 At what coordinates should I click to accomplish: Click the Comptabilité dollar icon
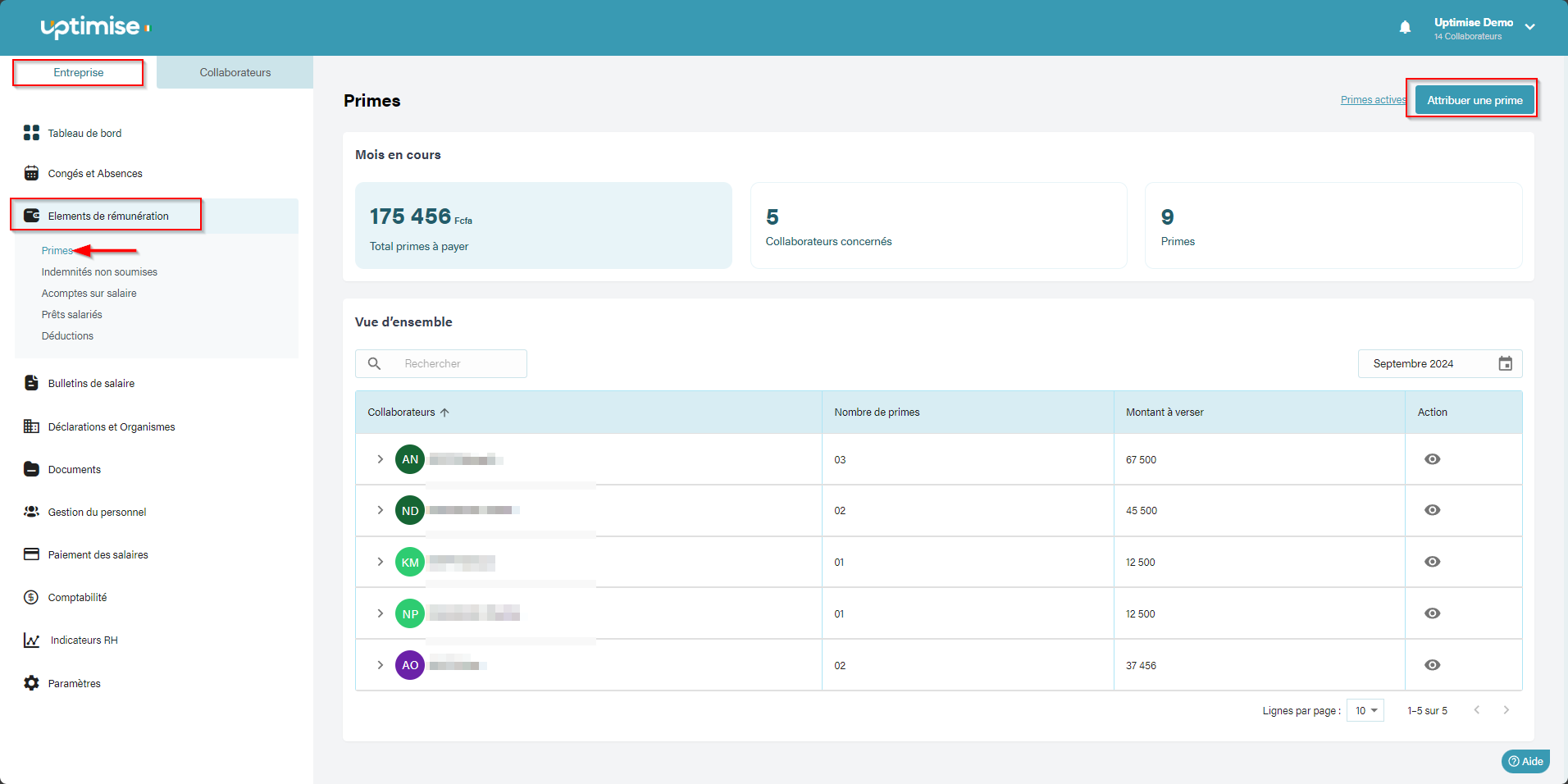pyautogui.click(x=31, y=597)
